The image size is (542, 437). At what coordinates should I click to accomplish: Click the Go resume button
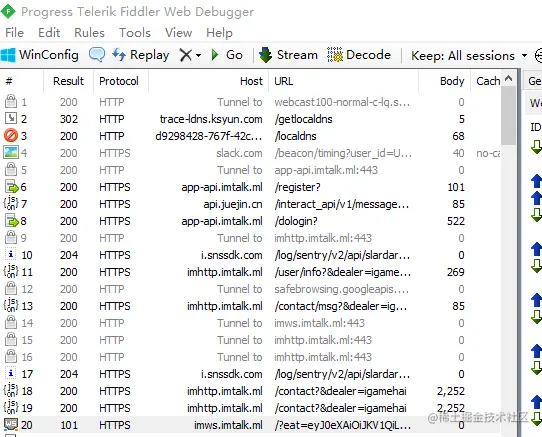[x=227, y=55]
